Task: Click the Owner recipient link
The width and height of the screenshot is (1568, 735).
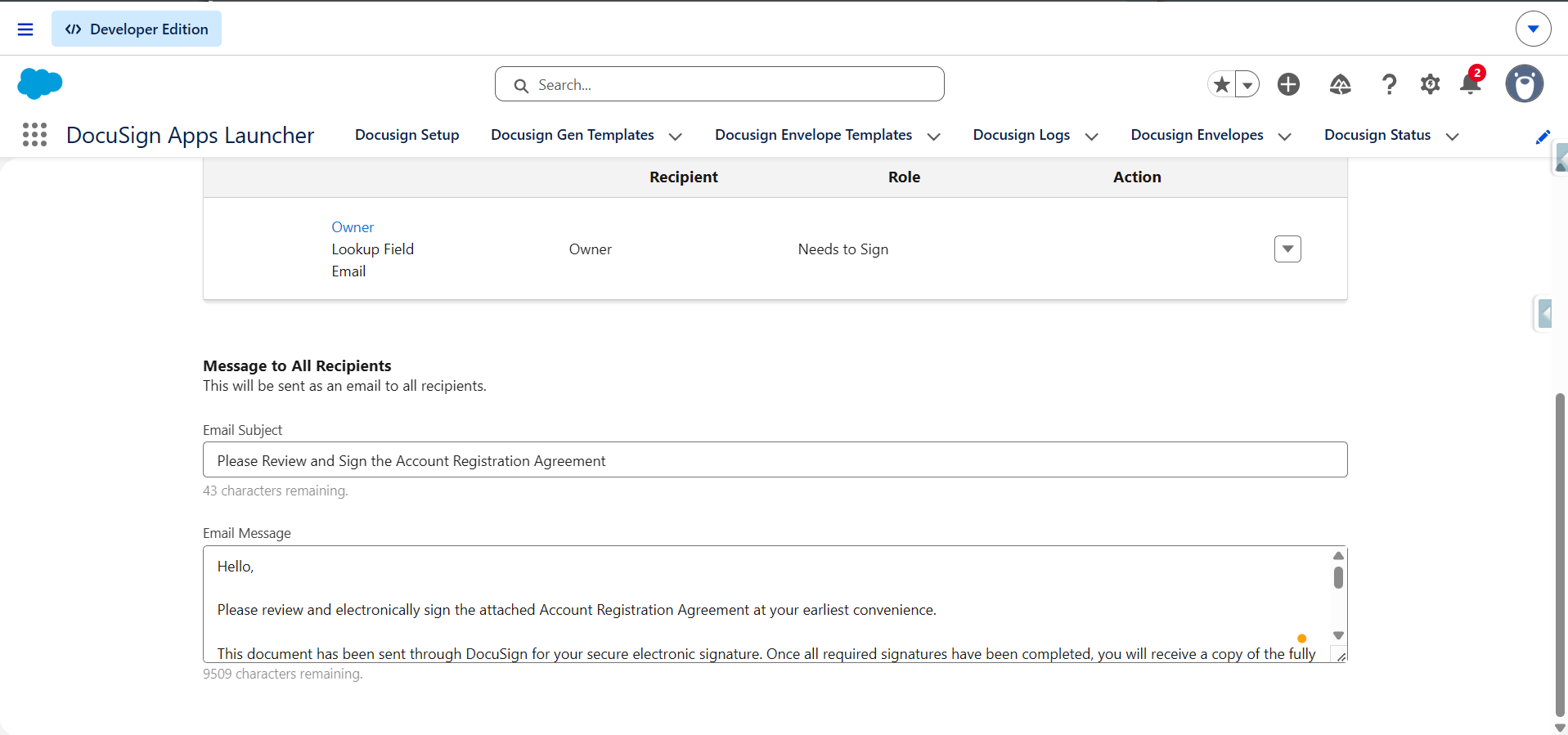Action: point(353,227)
